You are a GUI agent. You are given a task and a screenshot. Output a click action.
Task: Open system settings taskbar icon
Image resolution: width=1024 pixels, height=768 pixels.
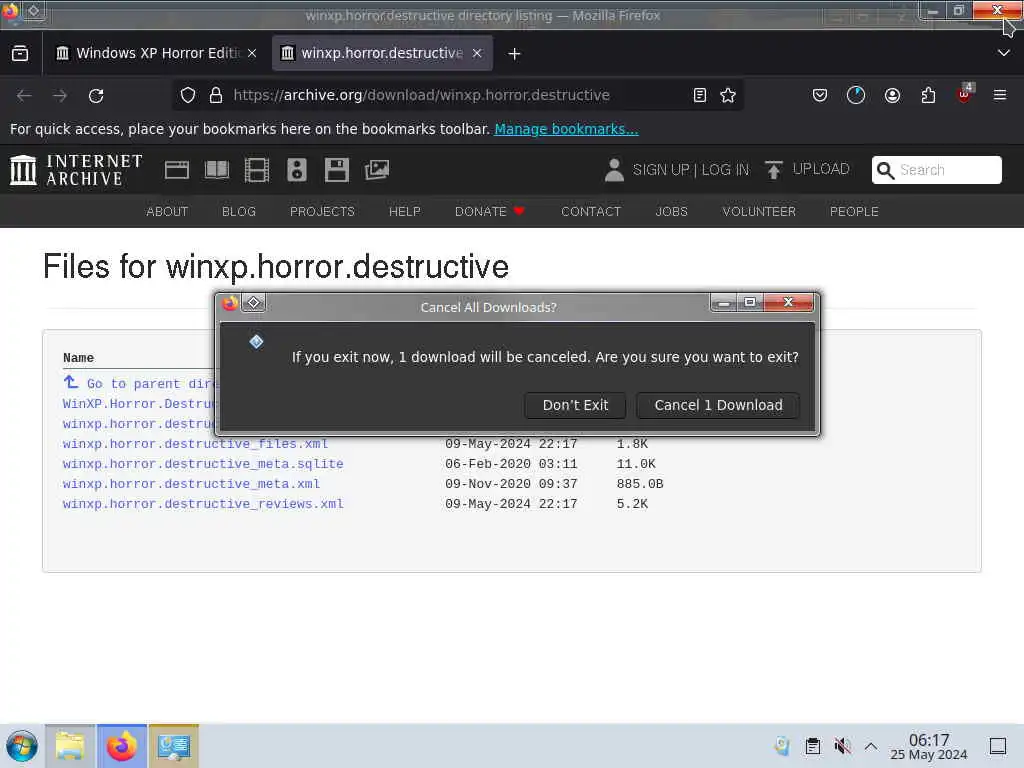click(174, 746)
